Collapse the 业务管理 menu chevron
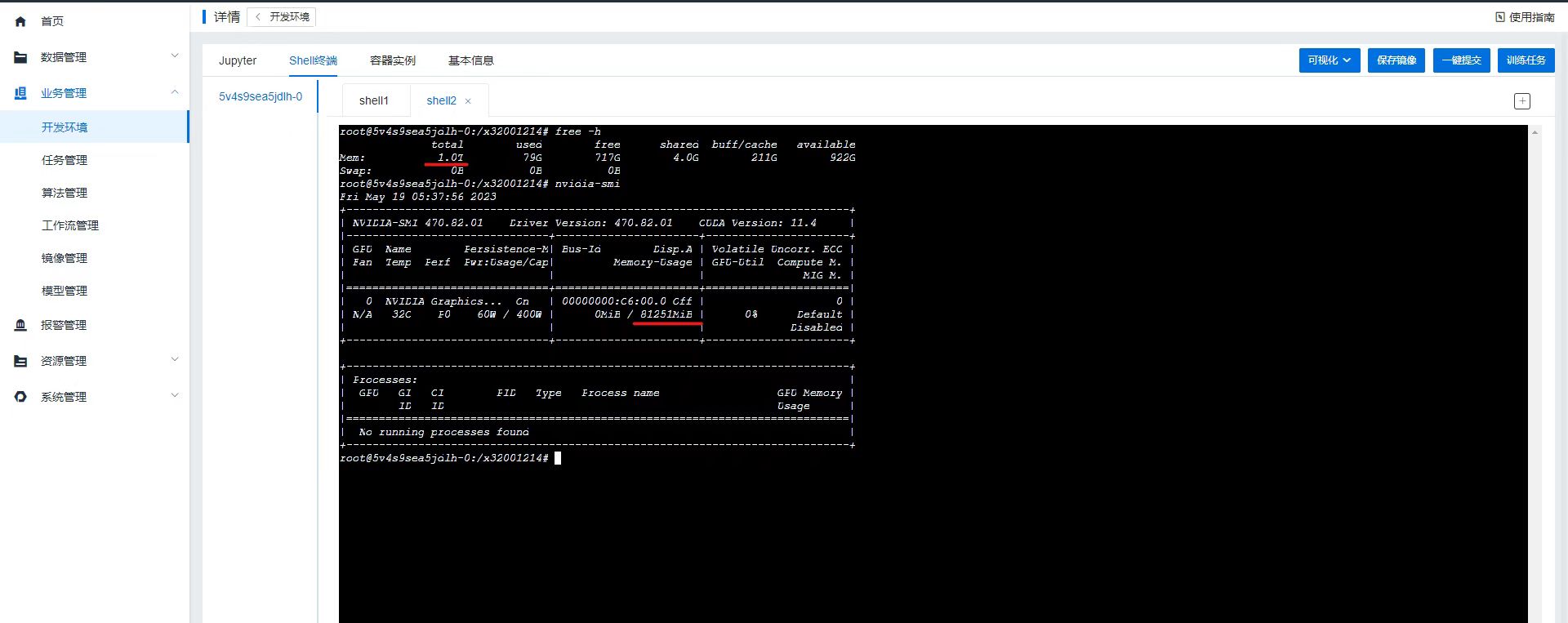1568x623 pixels. pyautogui.click(x=174, y=92)
